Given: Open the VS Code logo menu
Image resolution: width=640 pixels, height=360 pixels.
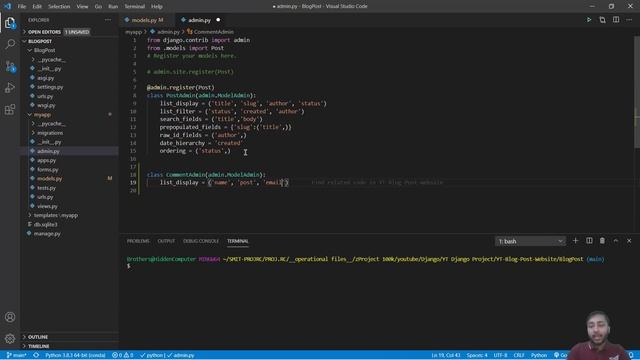Looking at the screenshot, I should [7, 6].
